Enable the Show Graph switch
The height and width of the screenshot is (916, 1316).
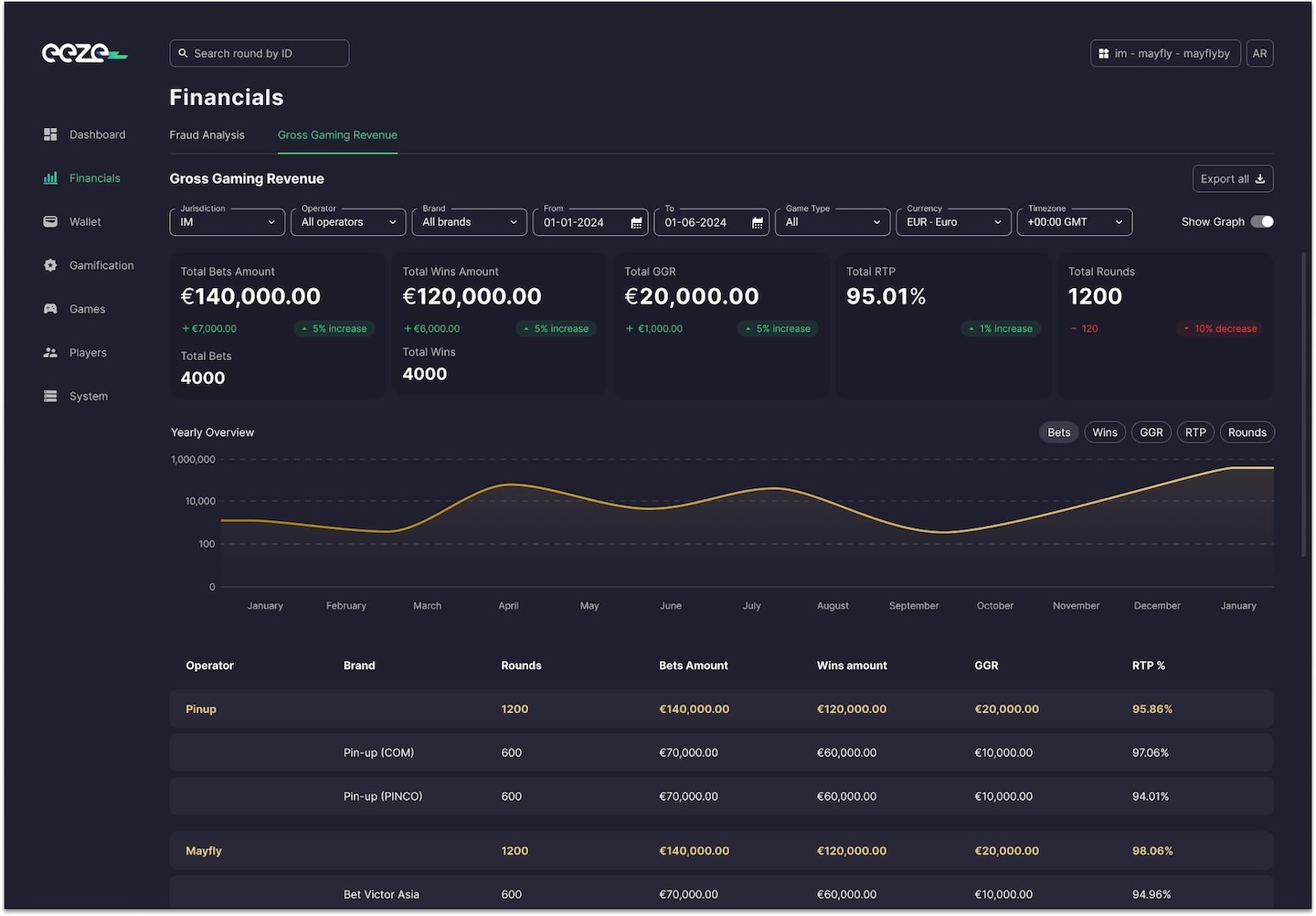1262,221
